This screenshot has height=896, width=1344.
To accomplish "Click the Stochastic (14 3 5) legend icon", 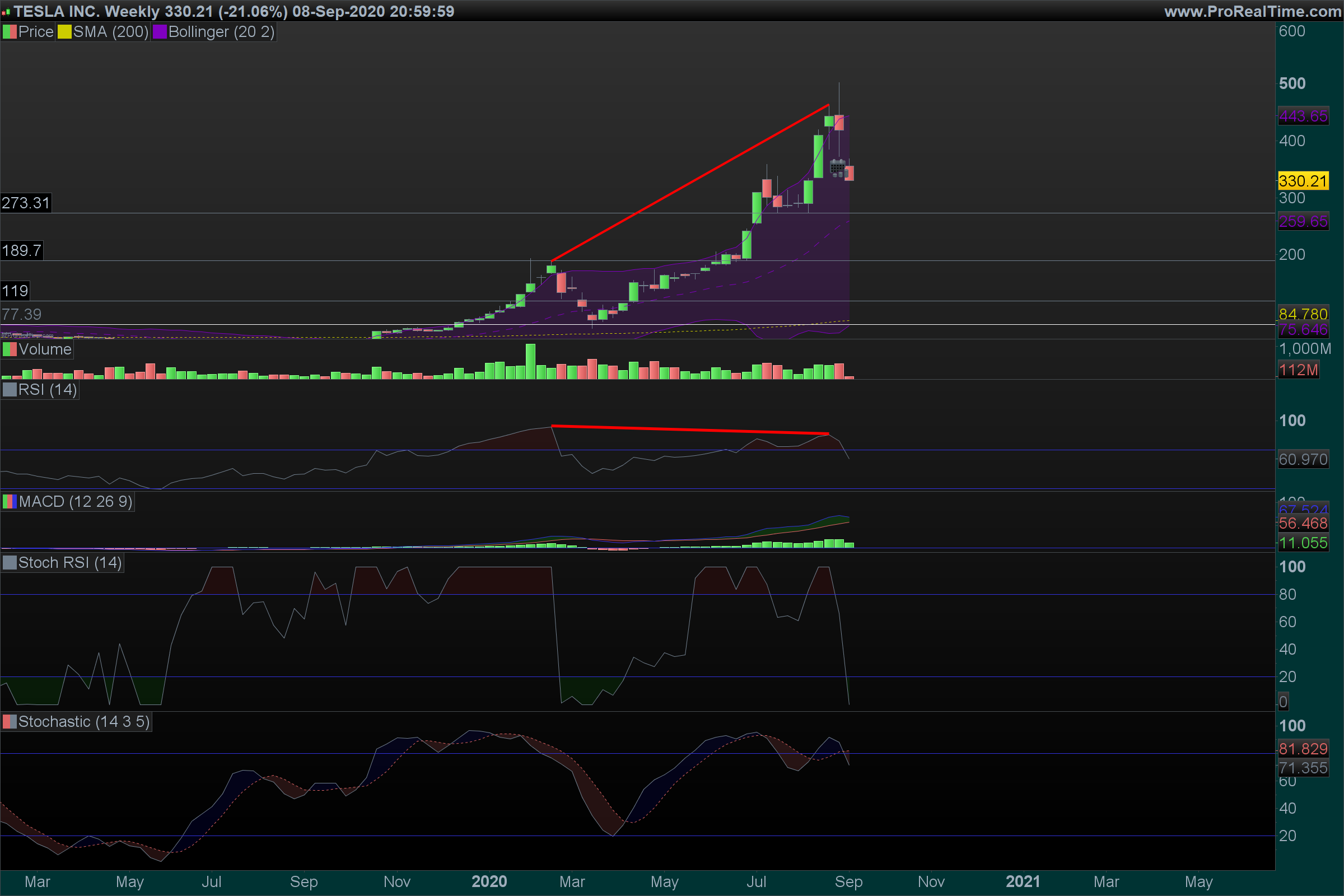I will coord(10,722).
